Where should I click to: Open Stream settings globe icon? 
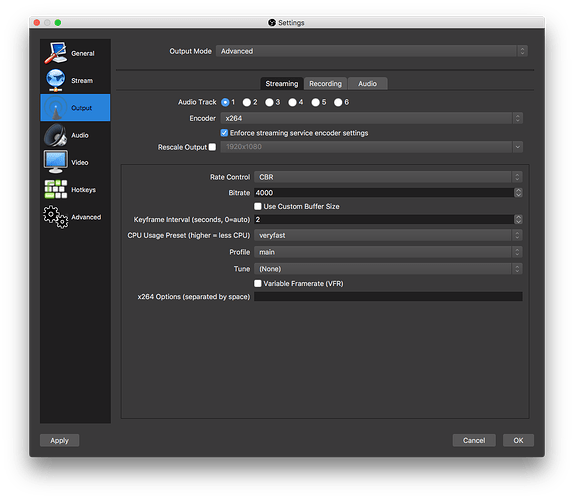56,80
